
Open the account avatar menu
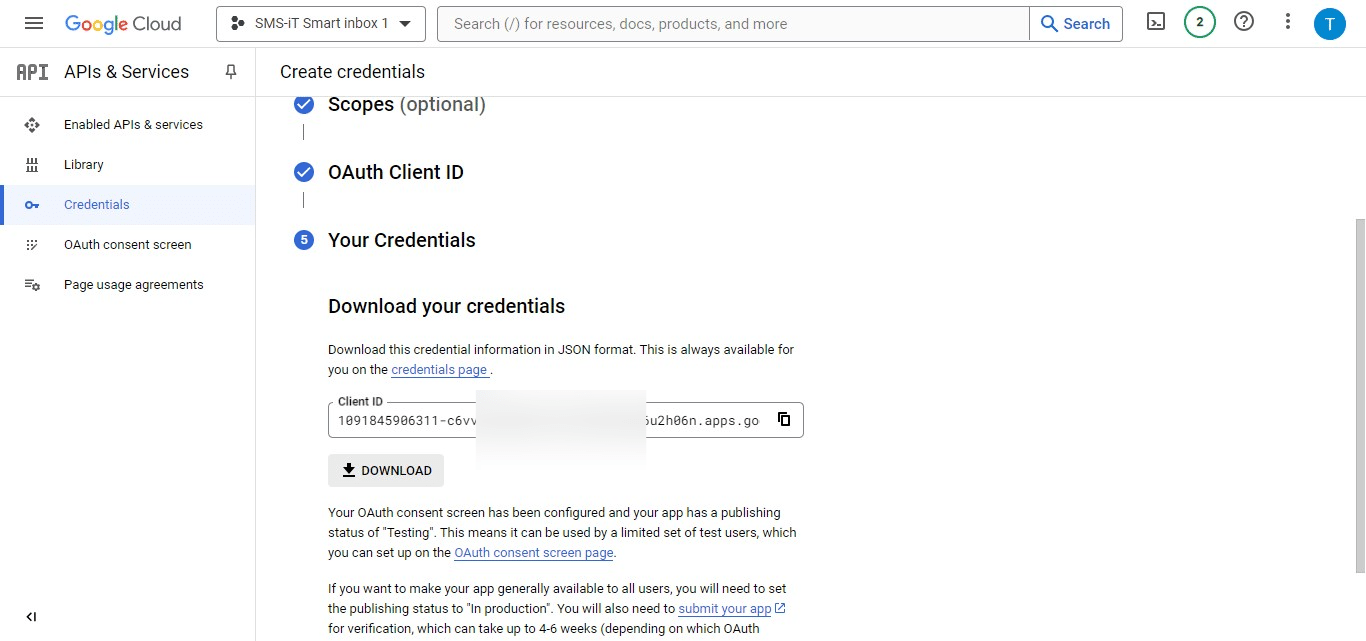(1330, 22)
